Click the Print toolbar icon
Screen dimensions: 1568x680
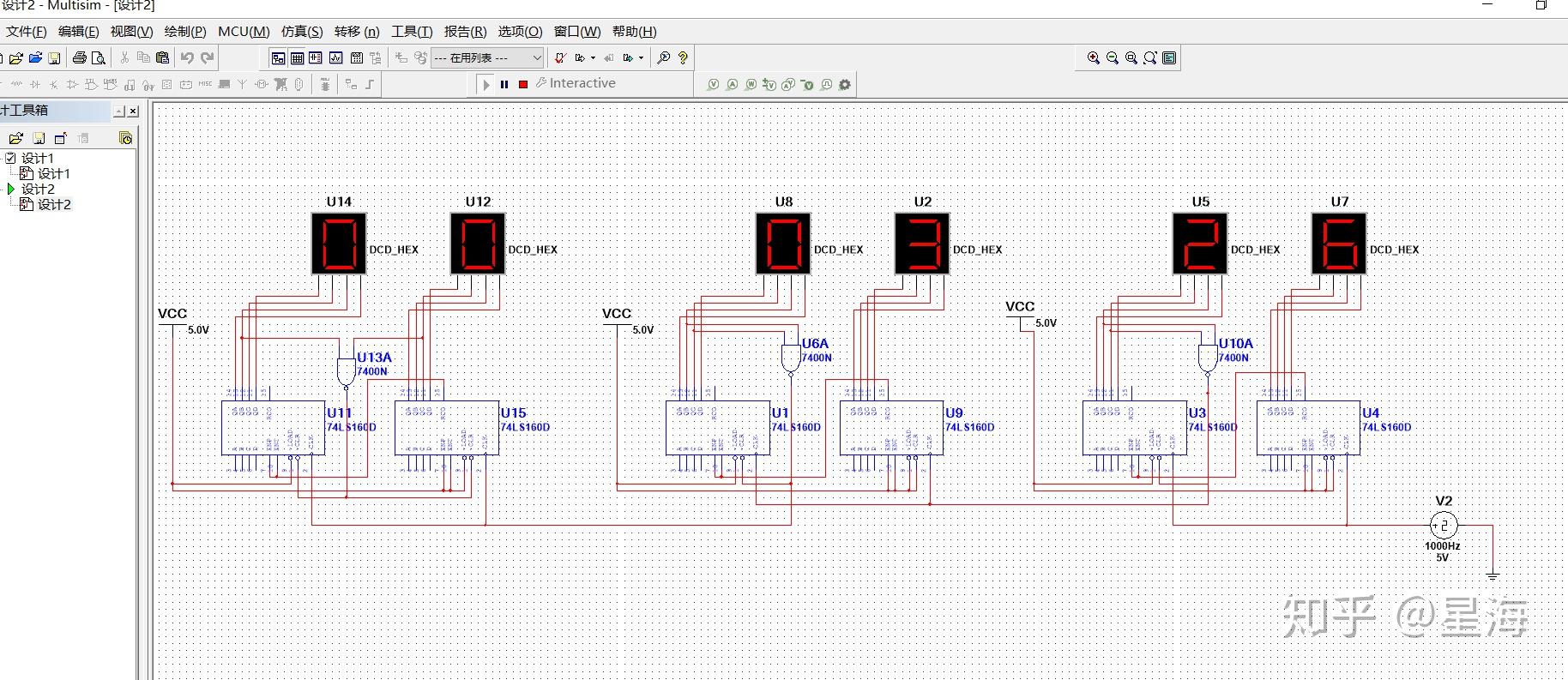coord(80,58)
